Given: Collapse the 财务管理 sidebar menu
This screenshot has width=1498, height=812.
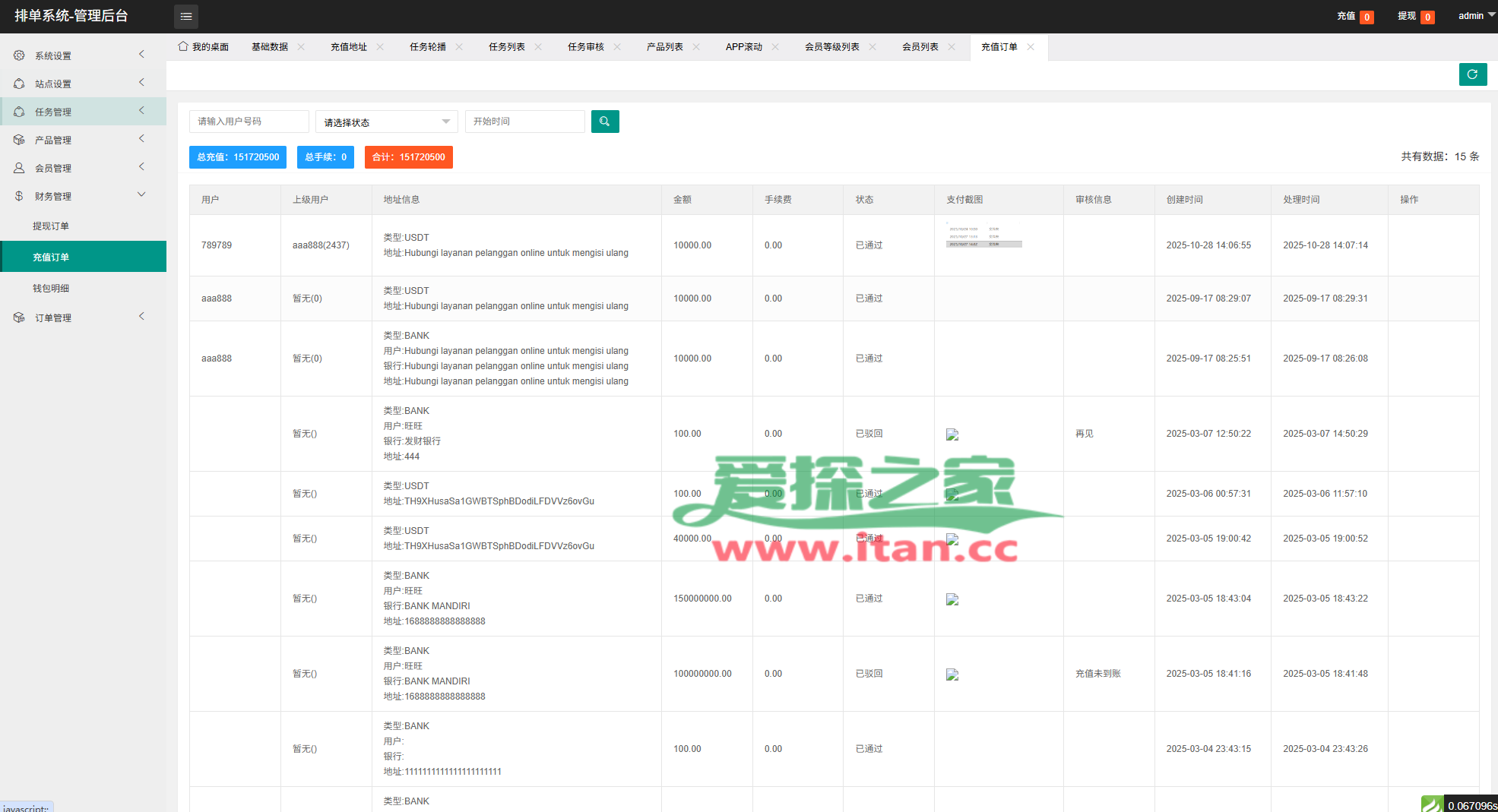Looking at the screenshot, I should (x=53, y=196).
